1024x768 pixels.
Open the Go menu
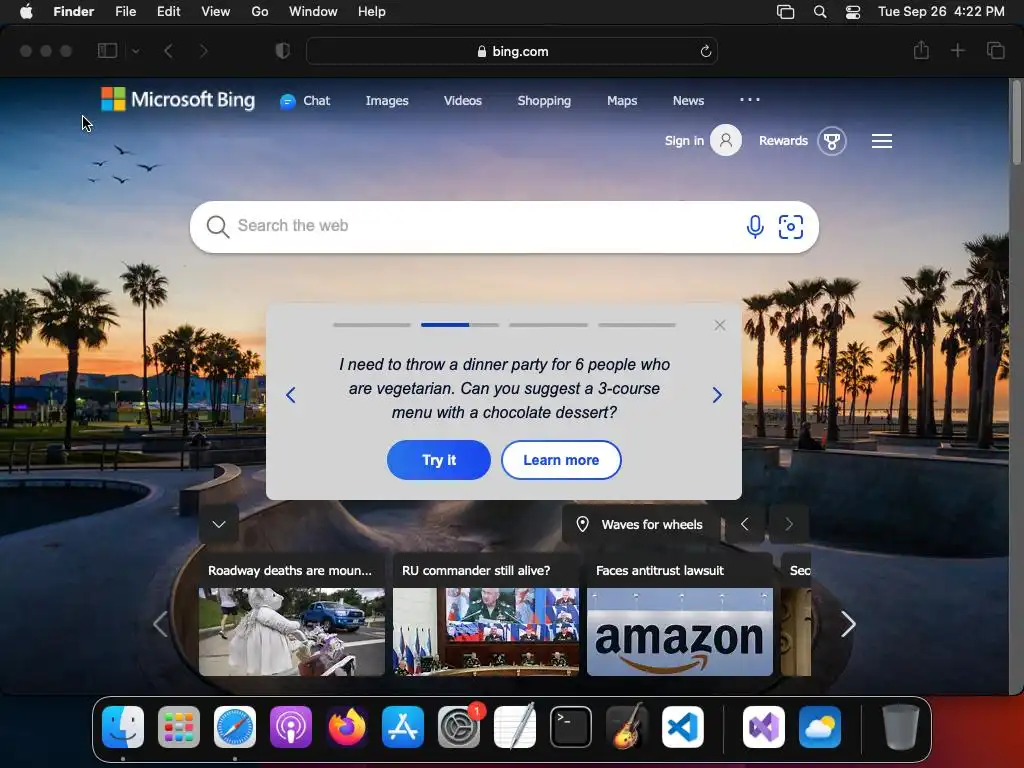tap(260, 12)
